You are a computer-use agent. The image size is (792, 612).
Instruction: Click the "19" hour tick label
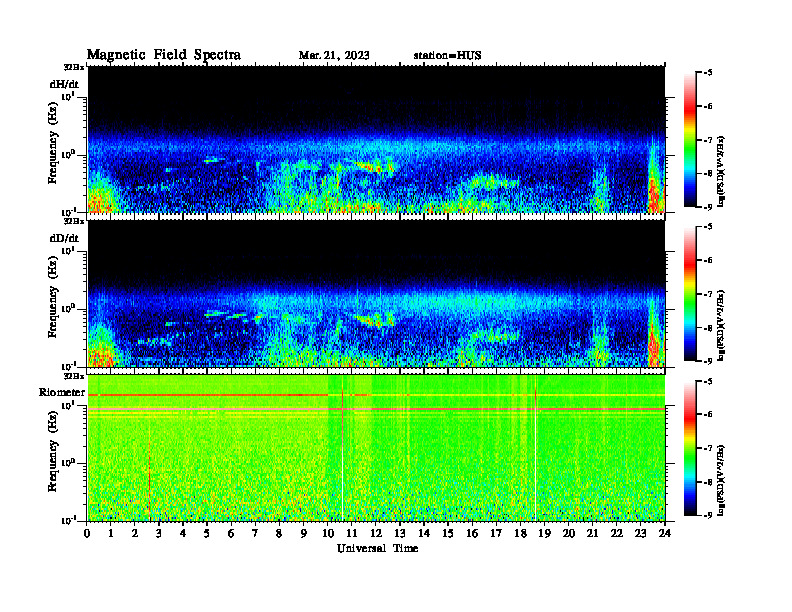(x=544, y=533)
